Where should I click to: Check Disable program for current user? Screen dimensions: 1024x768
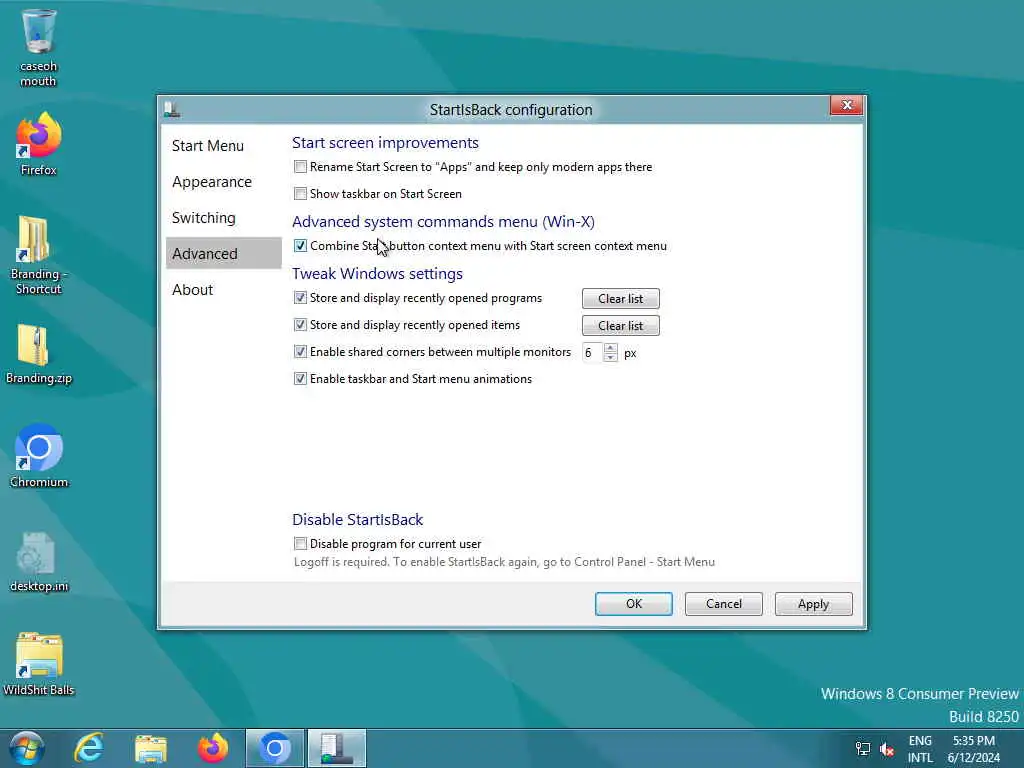pos(300,543)
